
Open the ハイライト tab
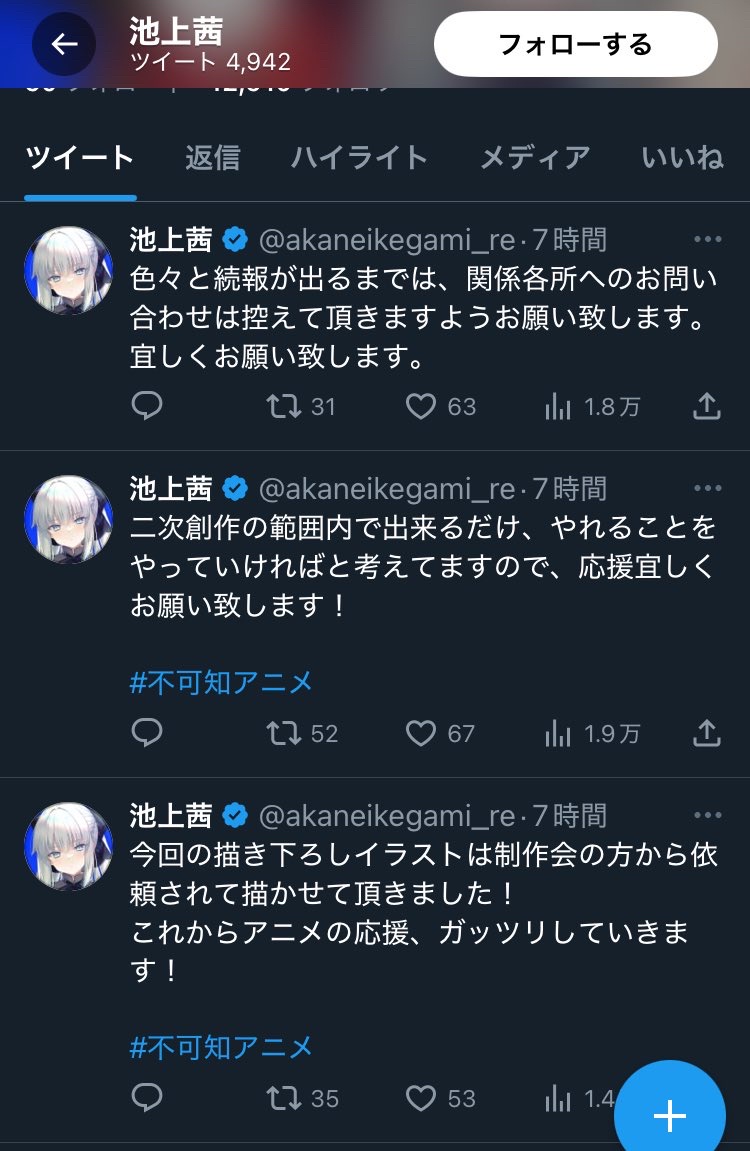[x=359, y=158]
